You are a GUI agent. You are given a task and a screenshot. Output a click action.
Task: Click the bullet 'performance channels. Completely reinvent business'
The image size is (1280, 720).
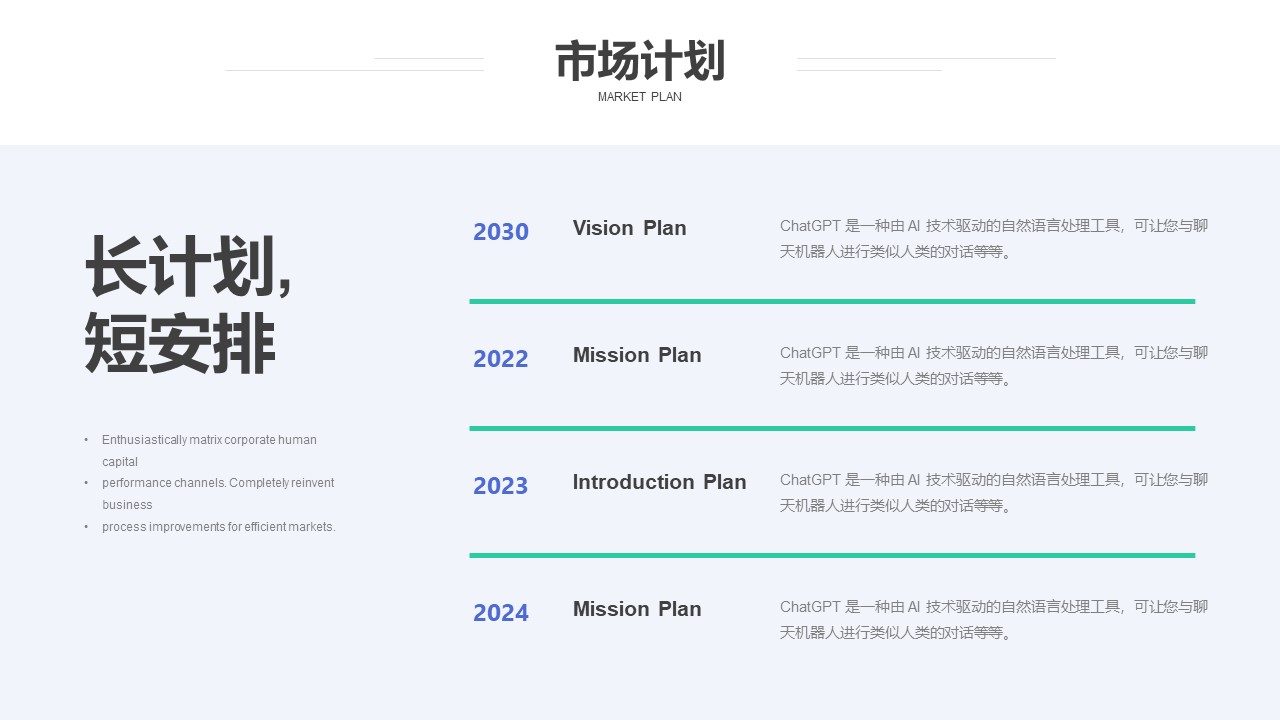coord(210,493)
